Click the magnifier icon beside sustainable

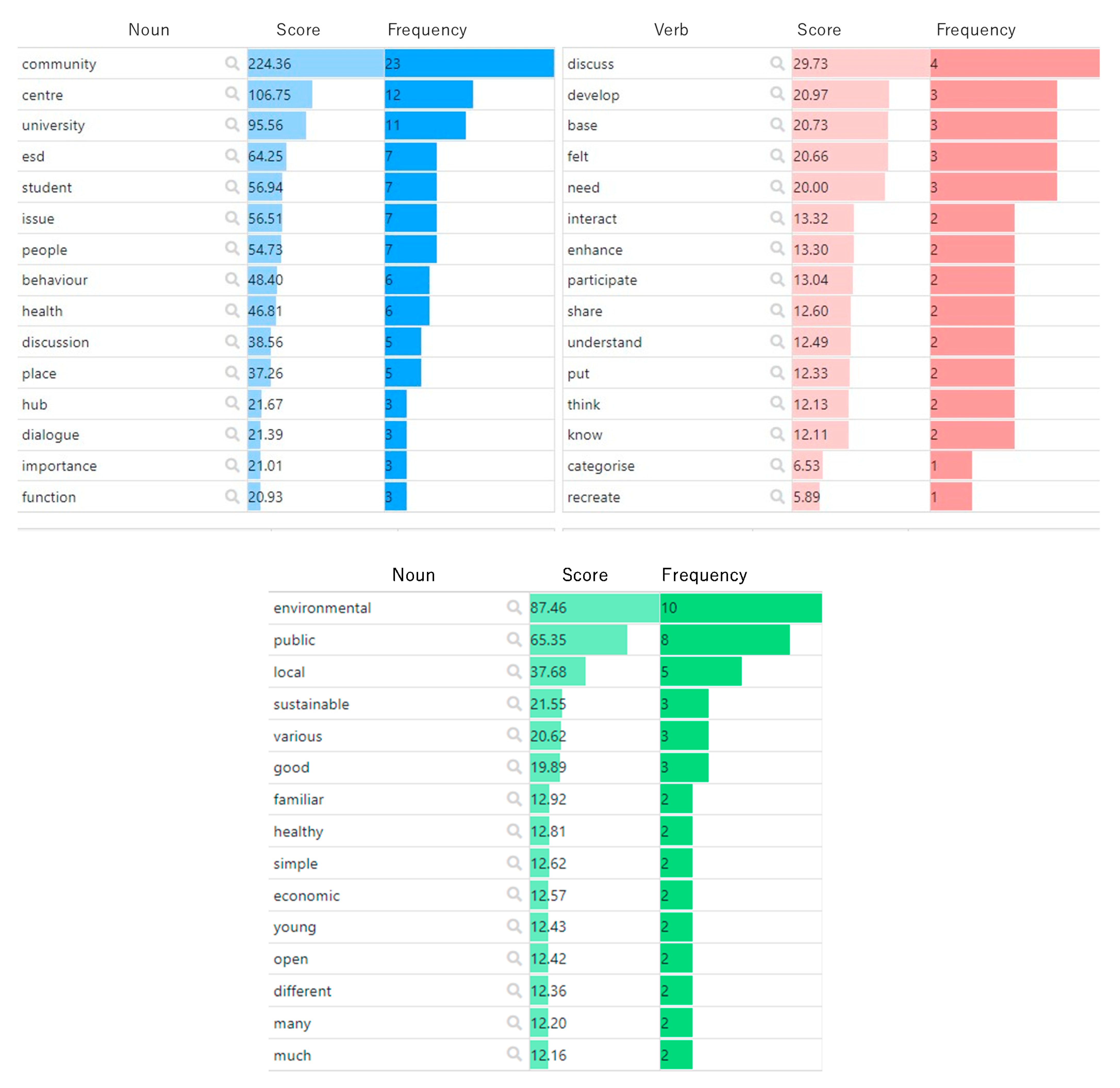514,704
